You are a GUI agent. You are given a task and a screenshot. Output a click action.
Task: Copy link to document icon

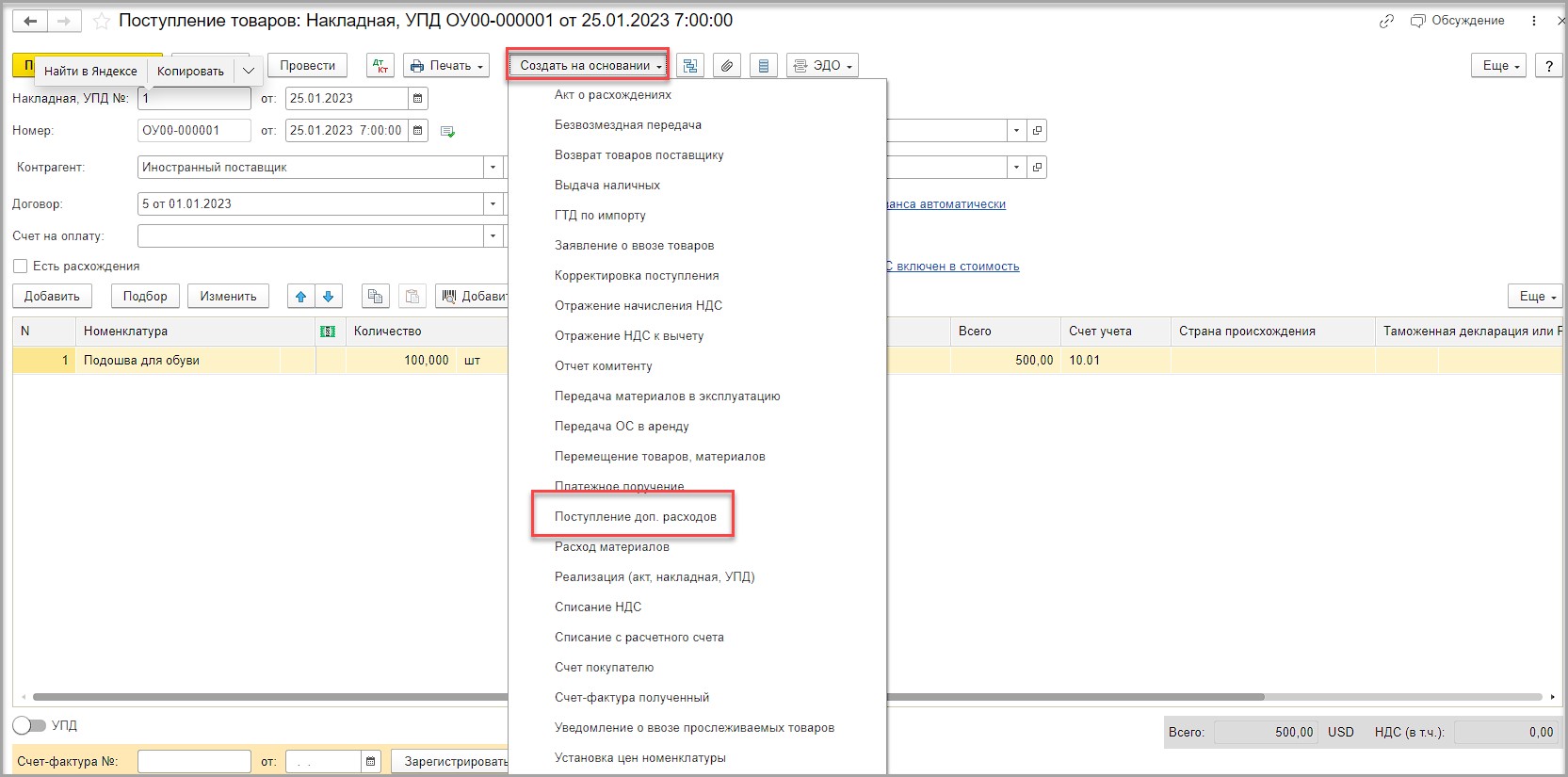1386,21
